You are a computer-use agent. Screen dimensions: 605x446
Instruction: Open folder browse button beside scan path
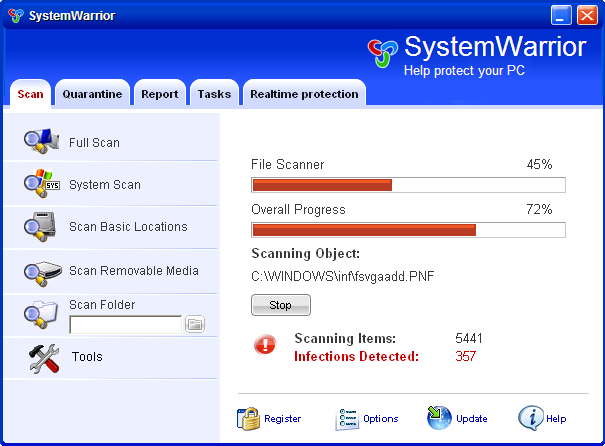pyautogui.click(x=195, y=324)
